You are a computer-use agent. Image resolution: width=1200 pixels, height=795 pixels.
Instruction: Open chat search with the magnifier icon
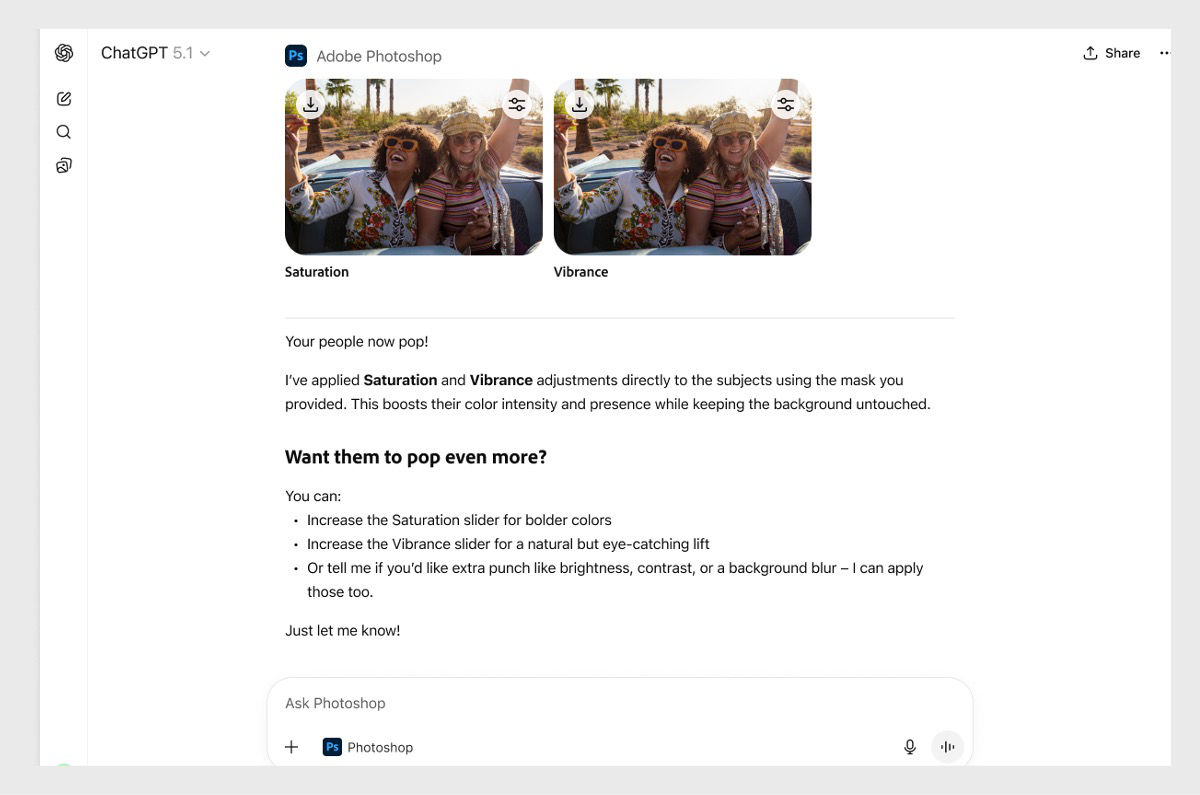(x=63, y=131)
